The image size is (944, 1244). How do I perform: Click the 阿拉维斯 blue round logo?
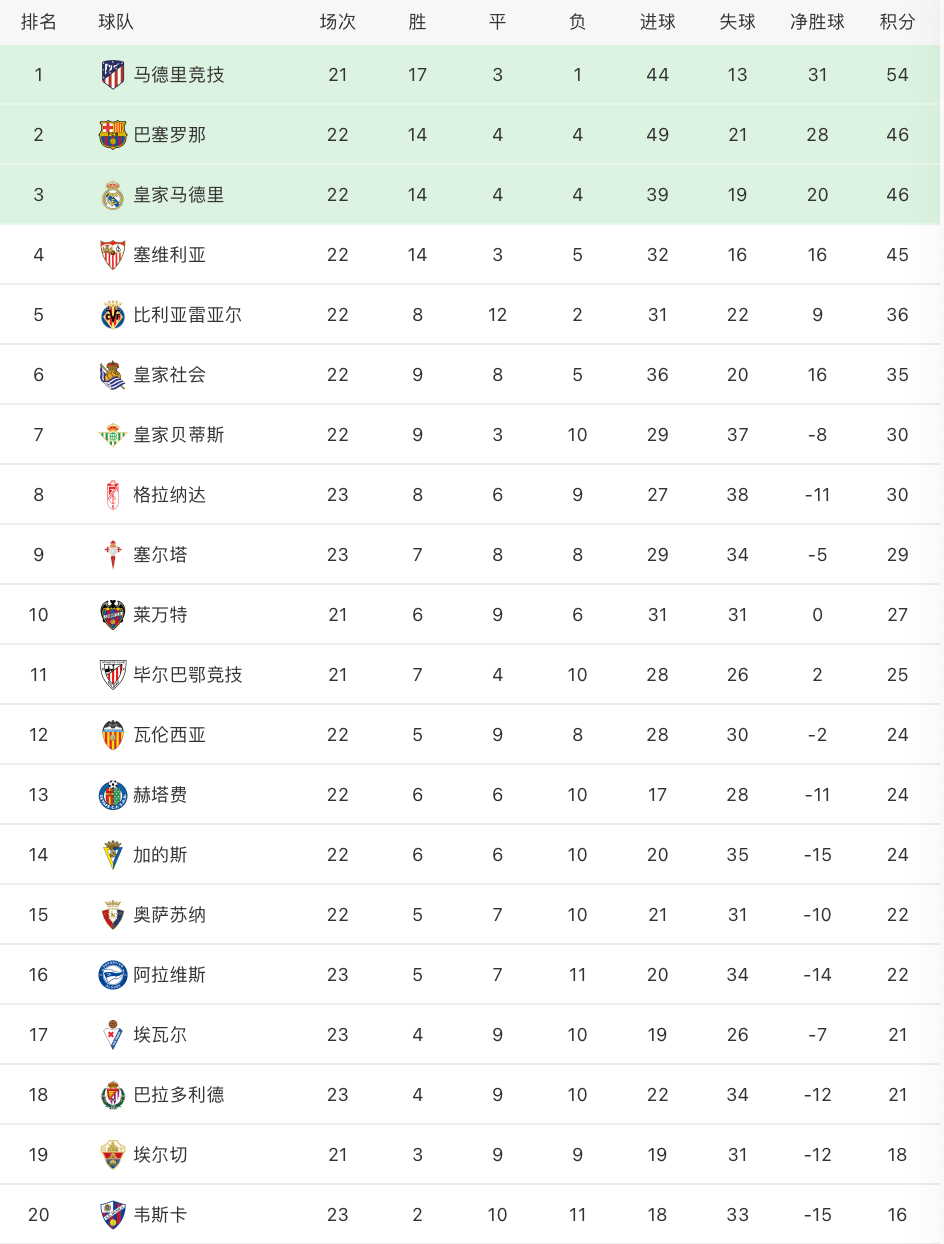(x=113, y=975)
